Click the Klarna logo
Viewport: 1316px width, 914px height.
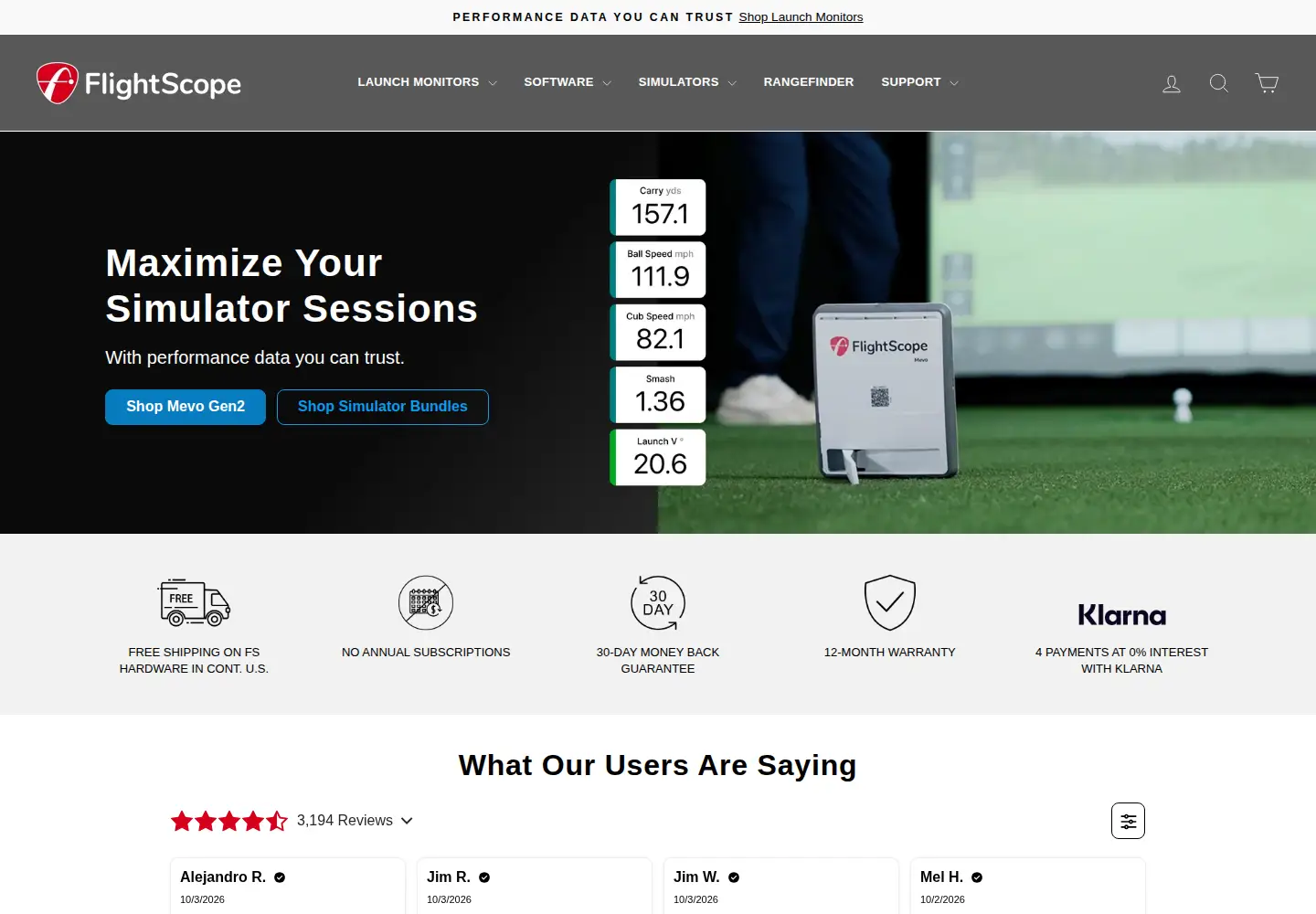coord(1122,615)
